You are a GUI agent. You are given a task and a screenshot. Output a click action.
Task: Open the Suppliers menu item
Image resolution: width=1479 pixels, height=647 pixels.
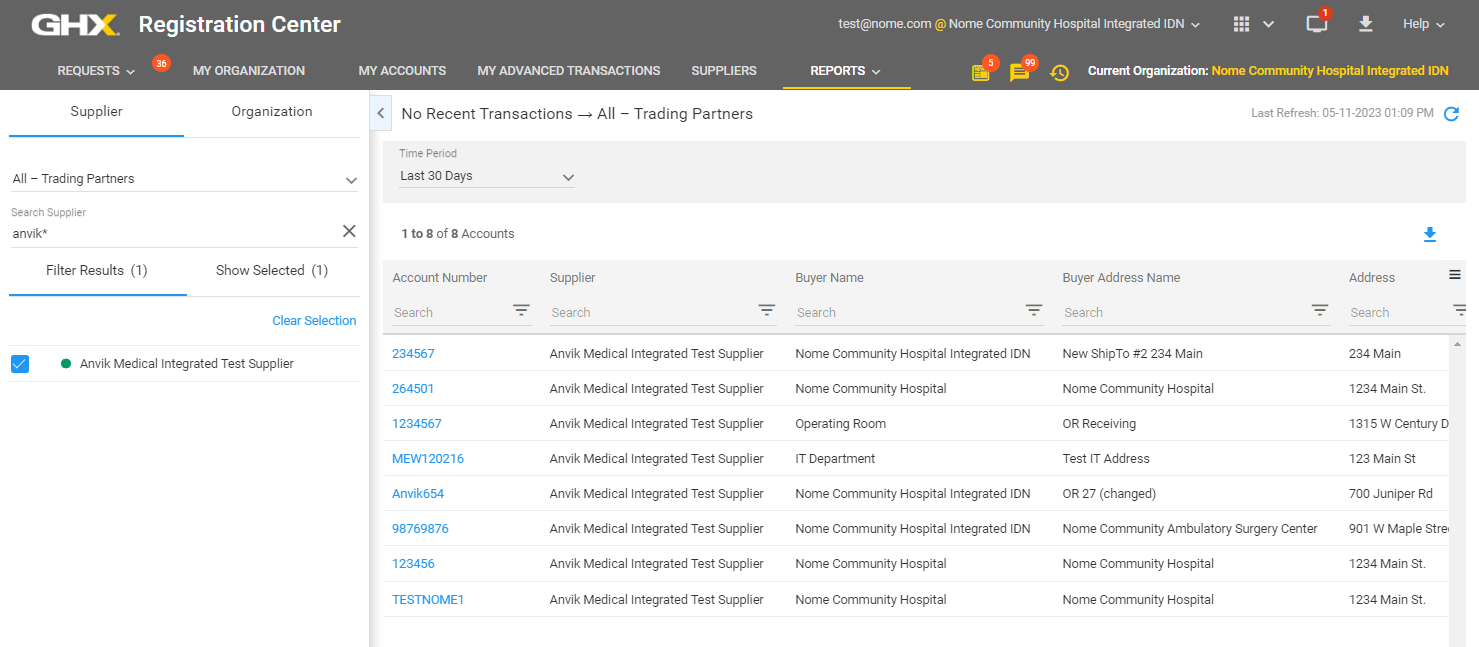(724, 71)
